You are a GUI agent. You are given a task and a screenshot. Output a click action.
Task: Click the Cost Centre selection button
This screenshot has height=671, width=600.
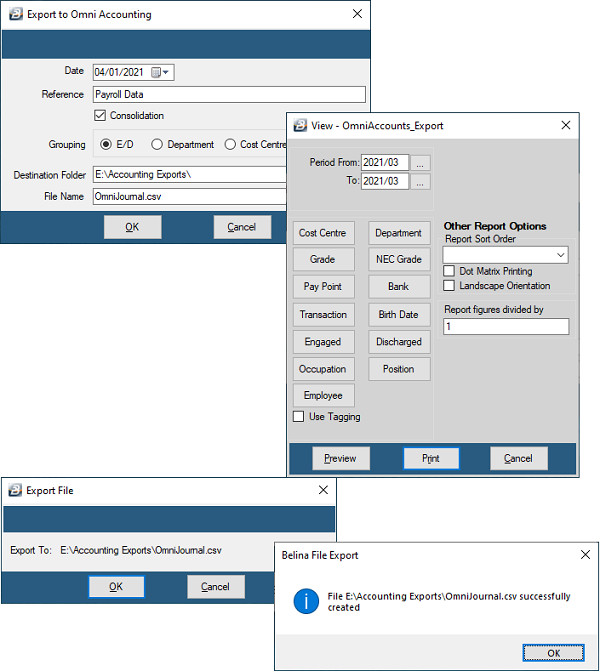coord(324,233)
